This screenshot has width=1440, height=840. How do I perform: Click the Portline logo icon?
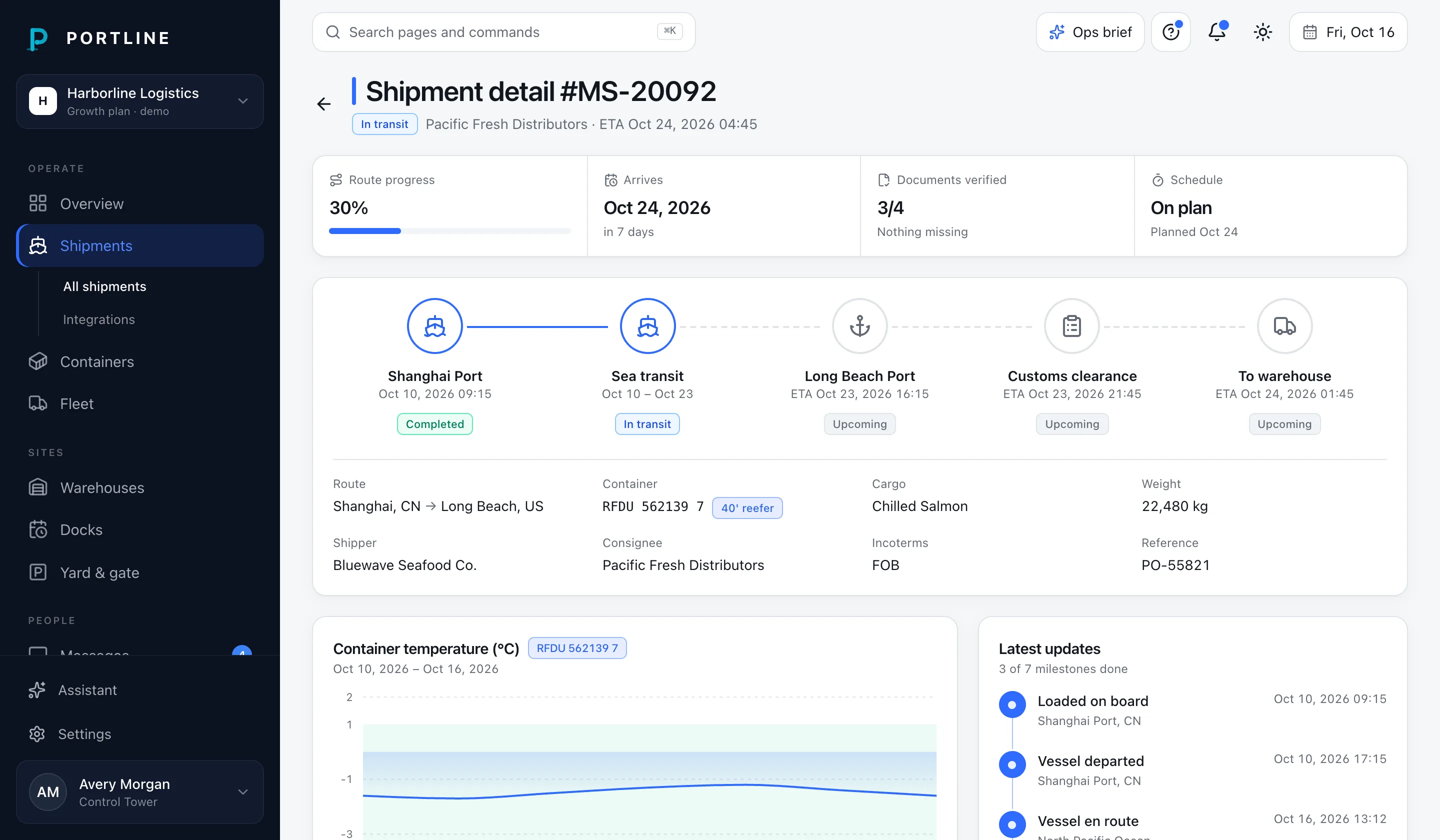pos(37,38)
